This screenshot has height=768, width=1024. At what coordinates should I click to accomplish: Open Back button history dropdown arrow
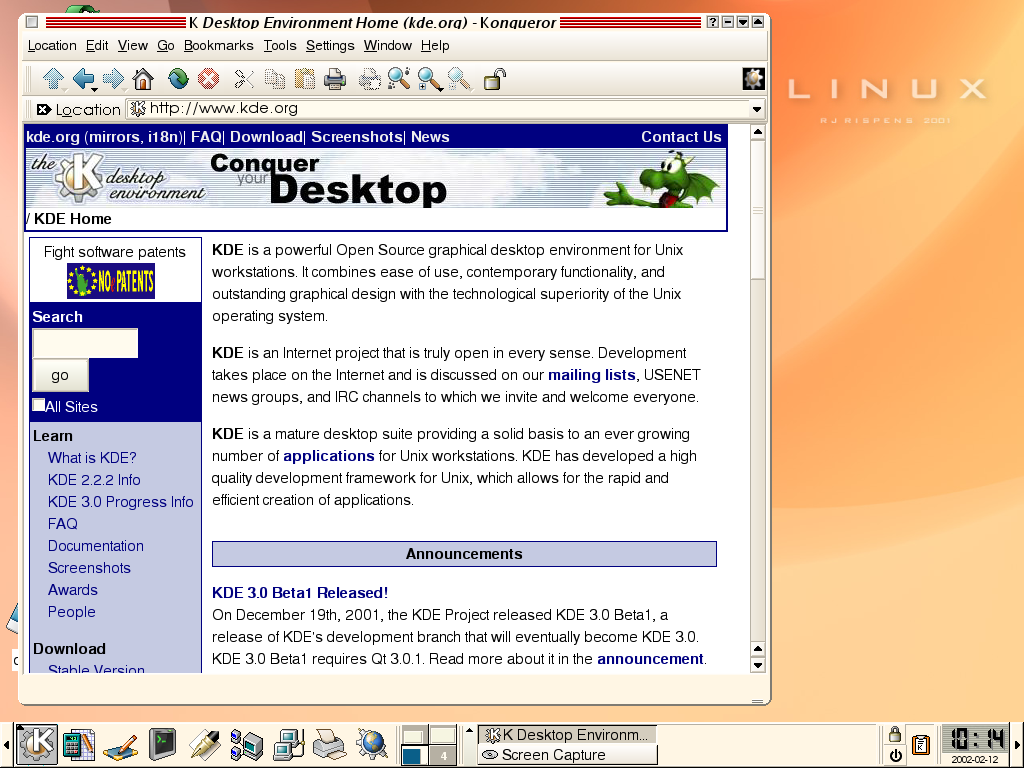(x=95, y=88)
